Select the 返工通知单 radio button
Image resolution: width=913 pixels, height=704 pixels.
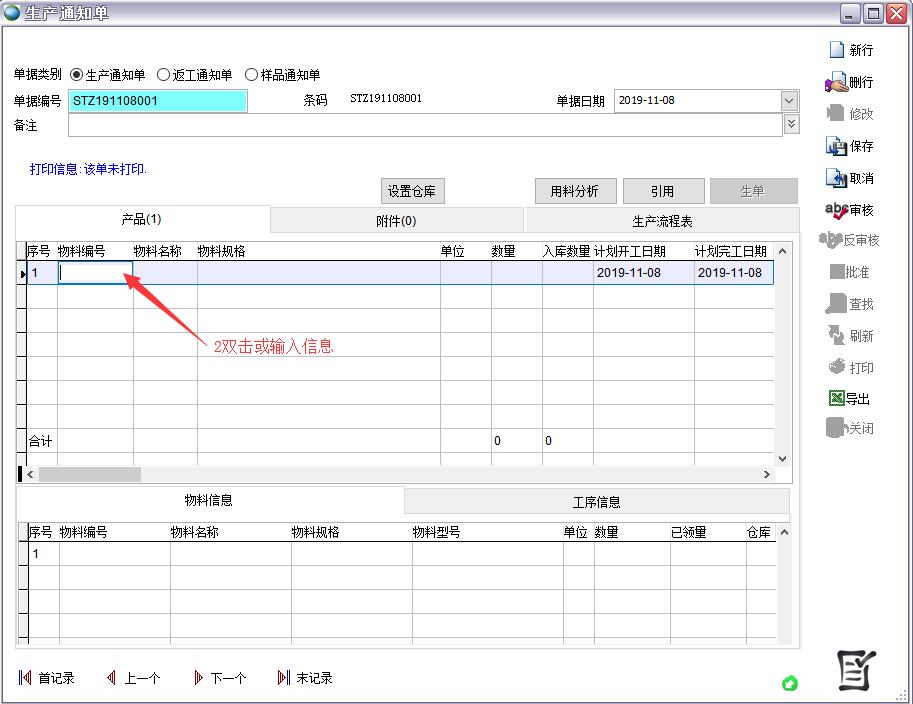[164, 75]
